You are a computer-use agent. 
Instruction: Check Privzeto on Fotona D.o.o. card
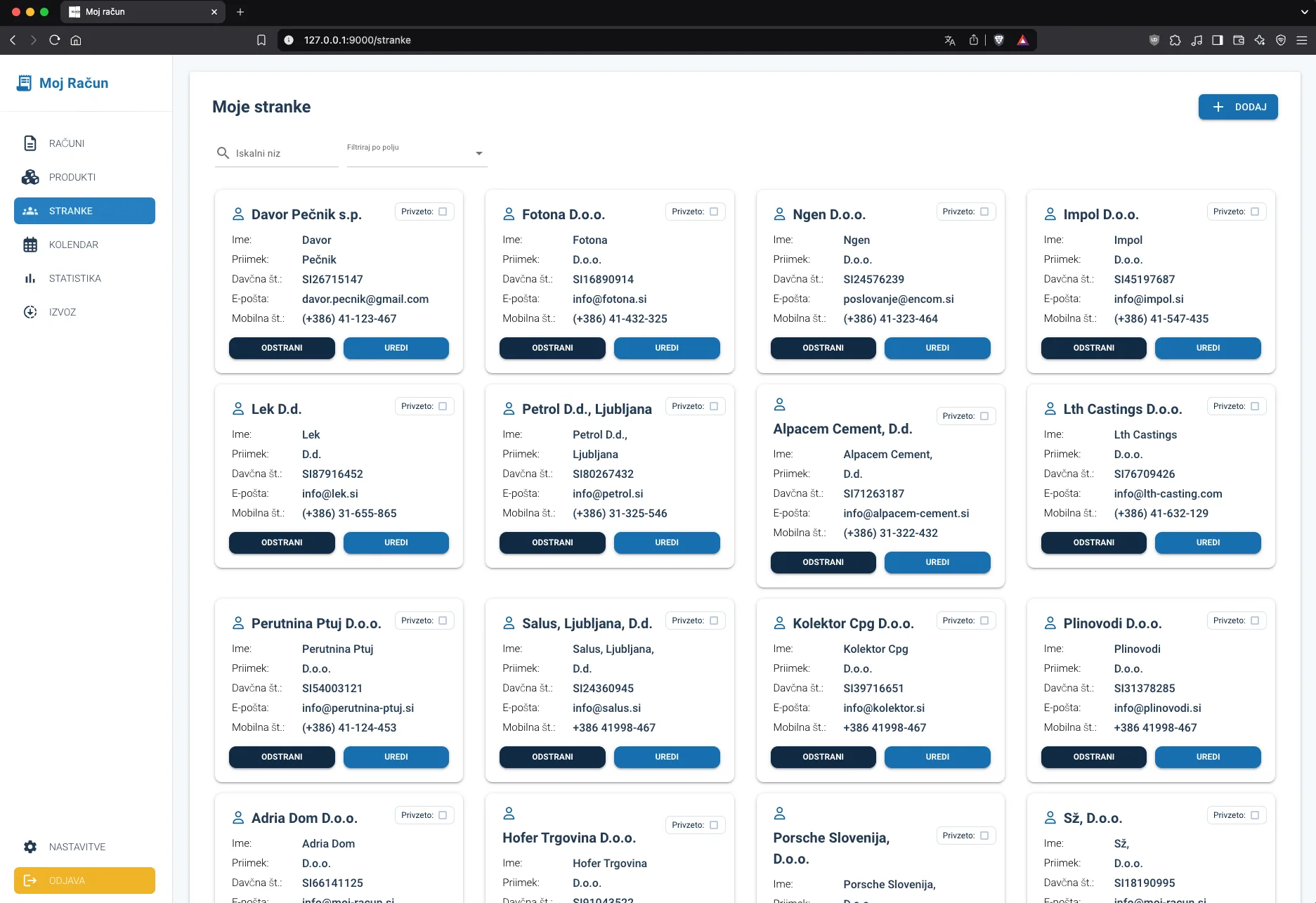714,212
